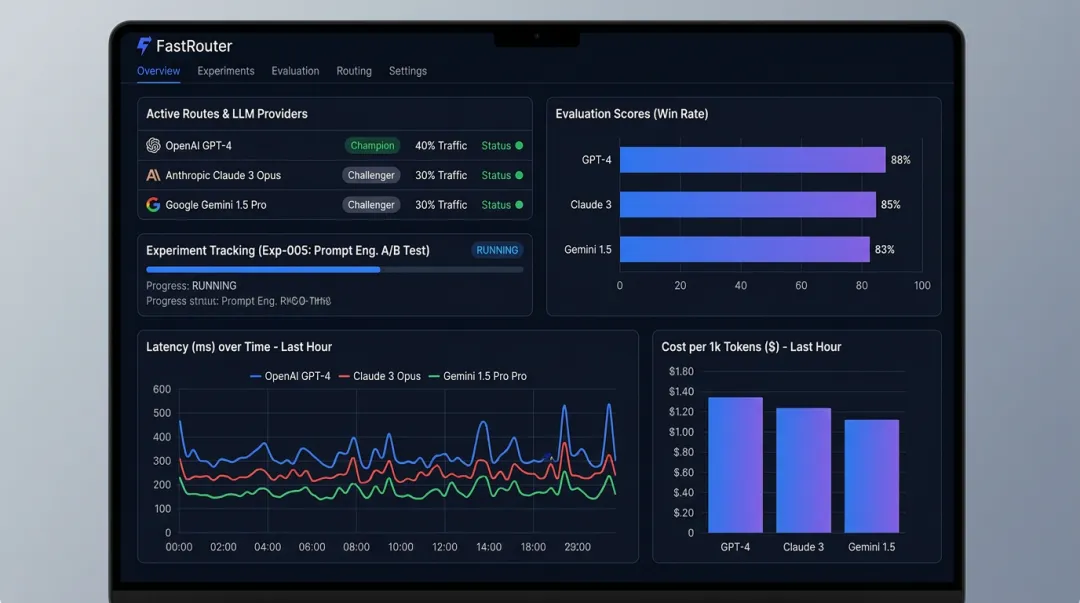Image resolution: width=1080 pixels, height=603 pixels.
Task: Toggle Claude 3 Opus series in latency legend
Action: coord(380,376)
